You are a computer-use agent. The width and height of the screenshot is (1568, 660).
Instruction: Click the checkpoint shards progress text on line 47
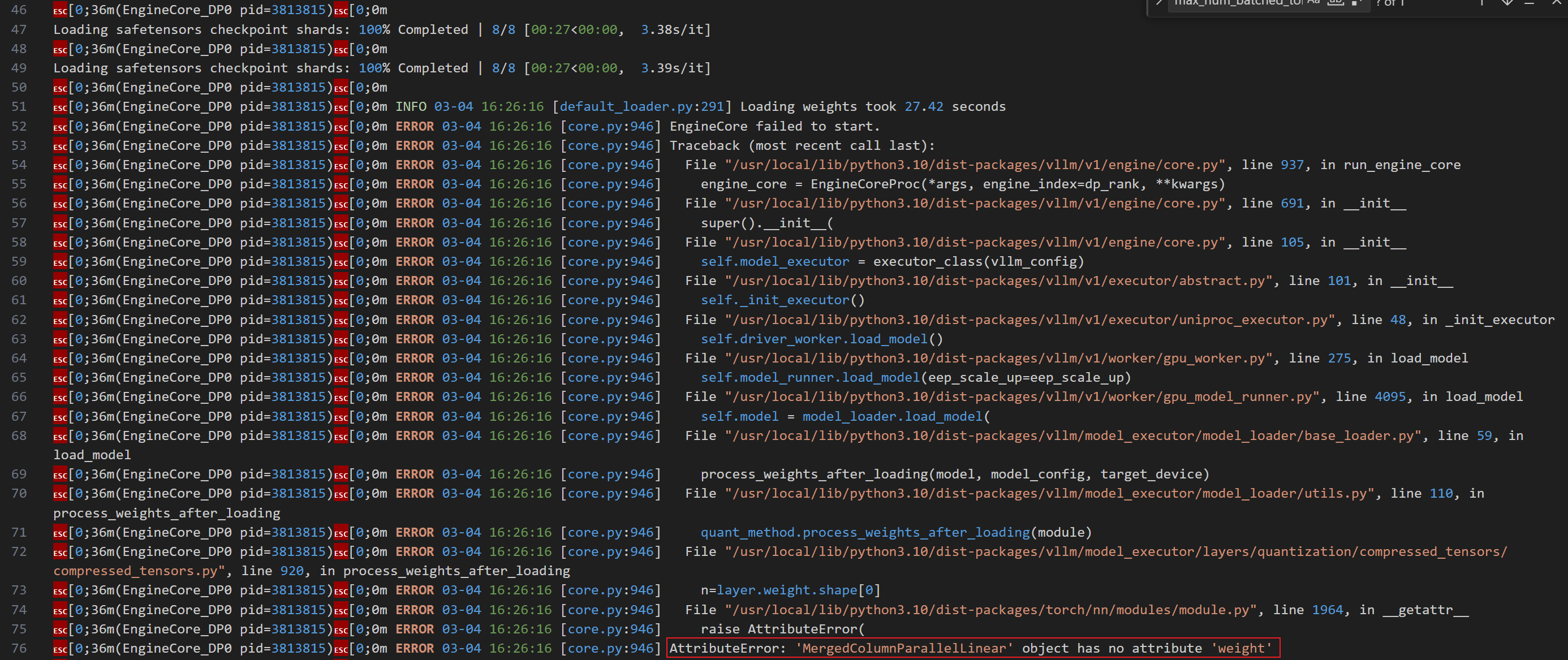[x=382, y=29]
